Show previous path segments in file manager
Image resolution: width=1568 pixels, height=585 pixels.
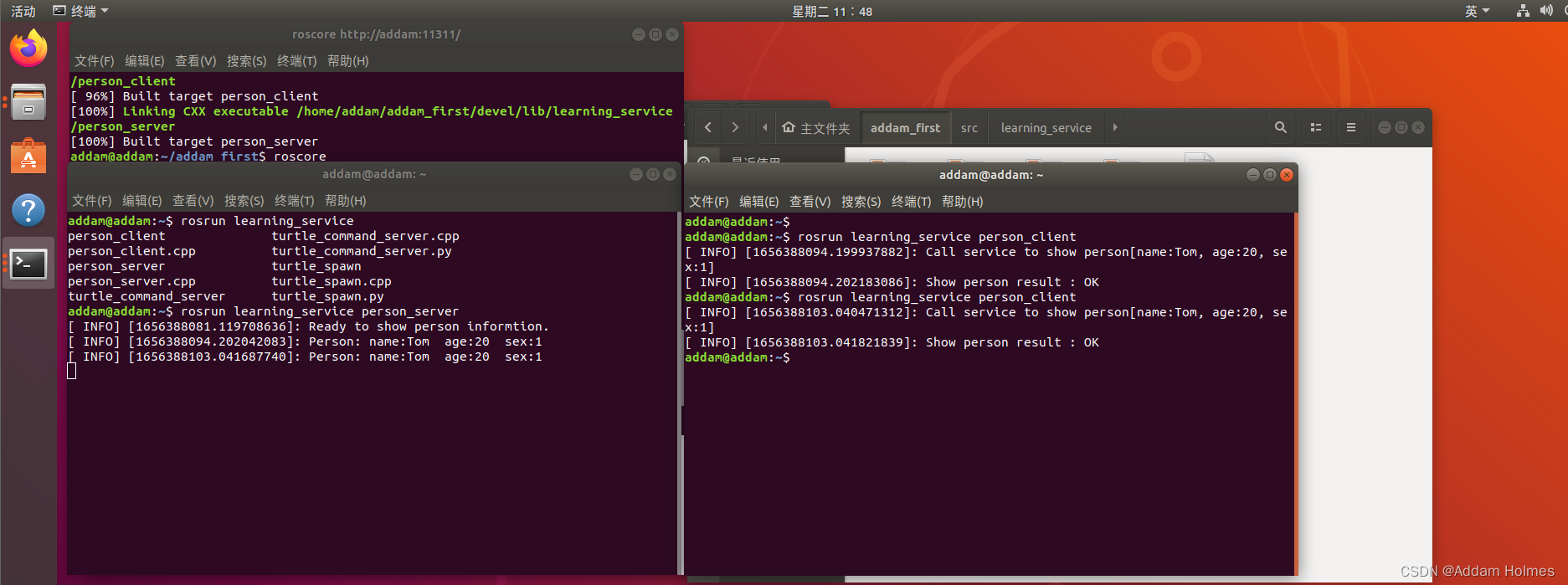pos(764,127)
